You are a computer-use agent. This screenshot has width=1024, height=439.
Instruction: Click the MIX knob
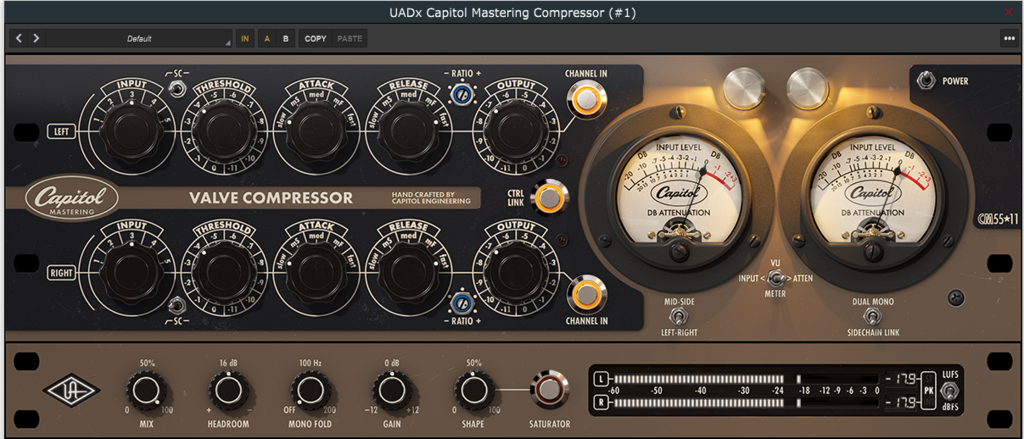[145, 391]
